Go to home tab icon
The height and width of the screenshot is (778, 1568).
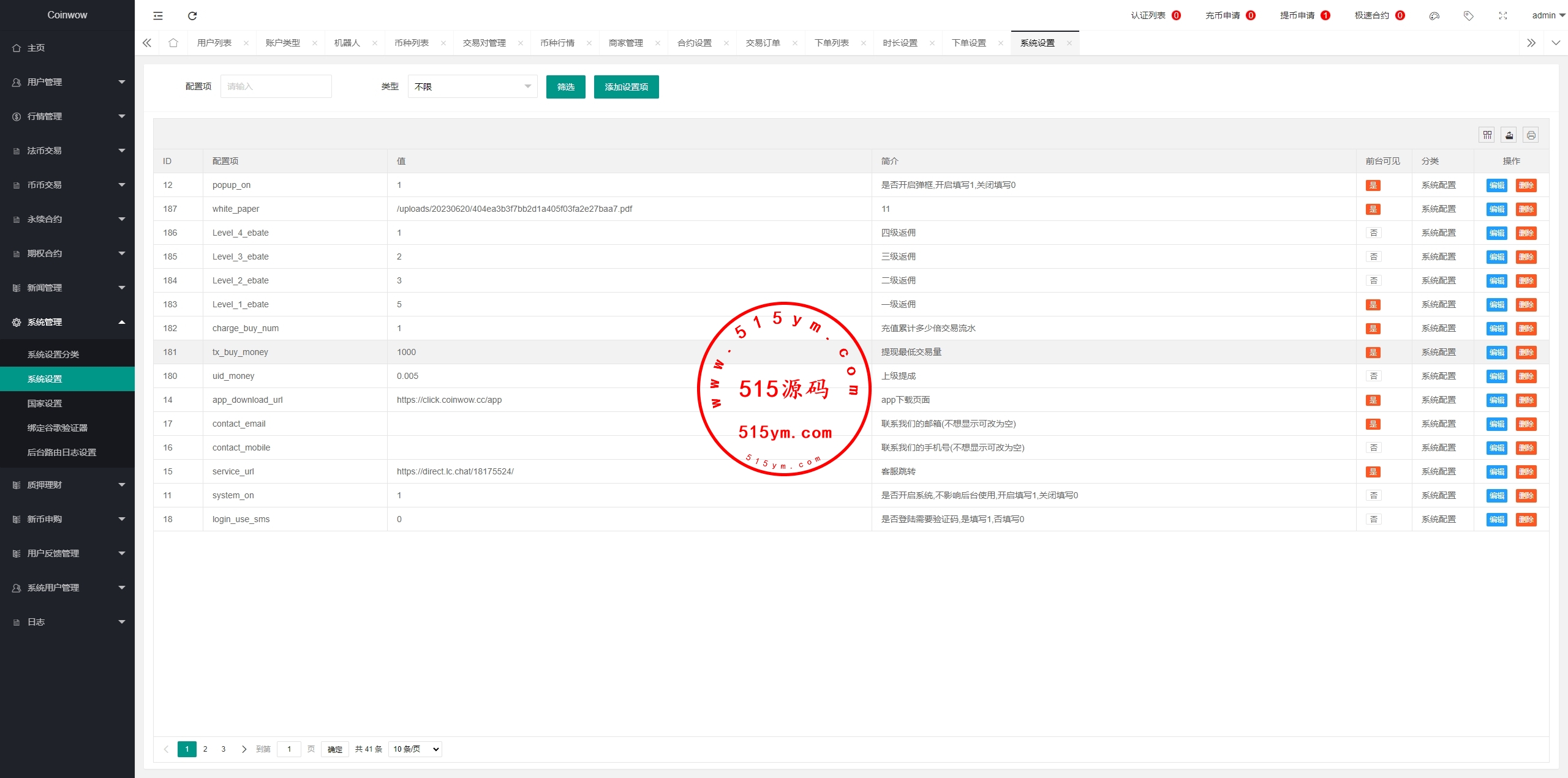[173, 43]
